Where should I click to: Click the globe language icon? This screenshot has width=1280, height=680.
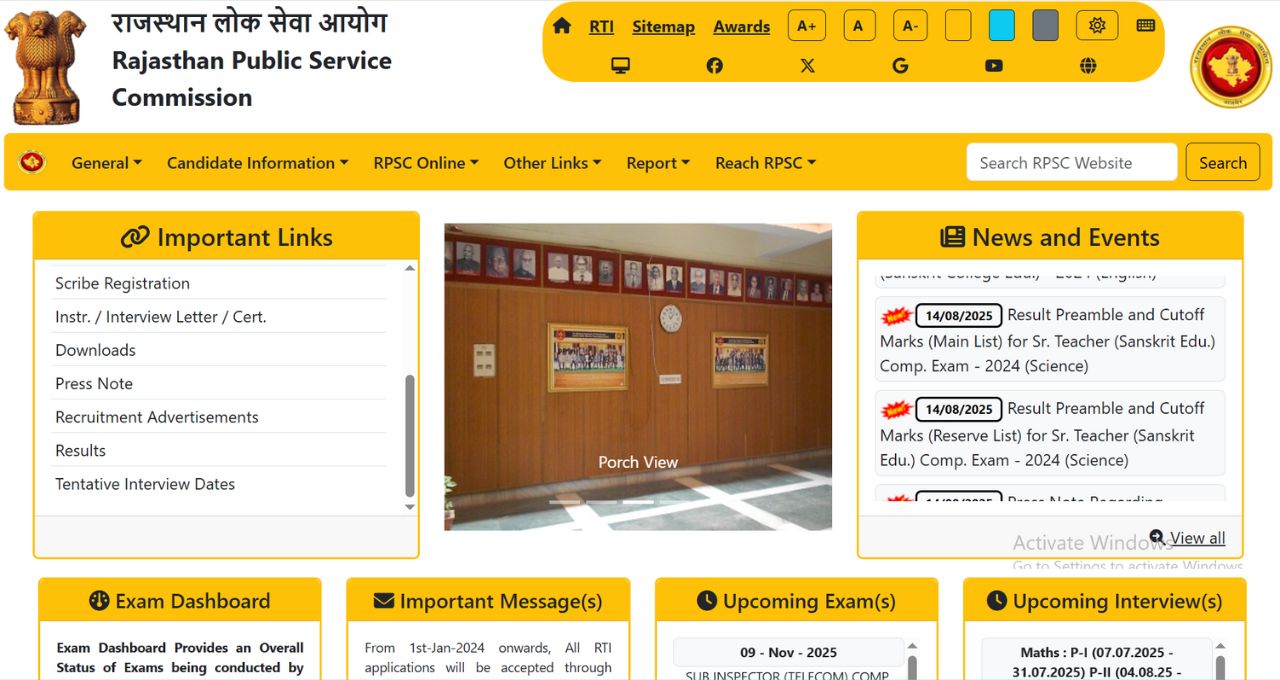point(1088,66)
